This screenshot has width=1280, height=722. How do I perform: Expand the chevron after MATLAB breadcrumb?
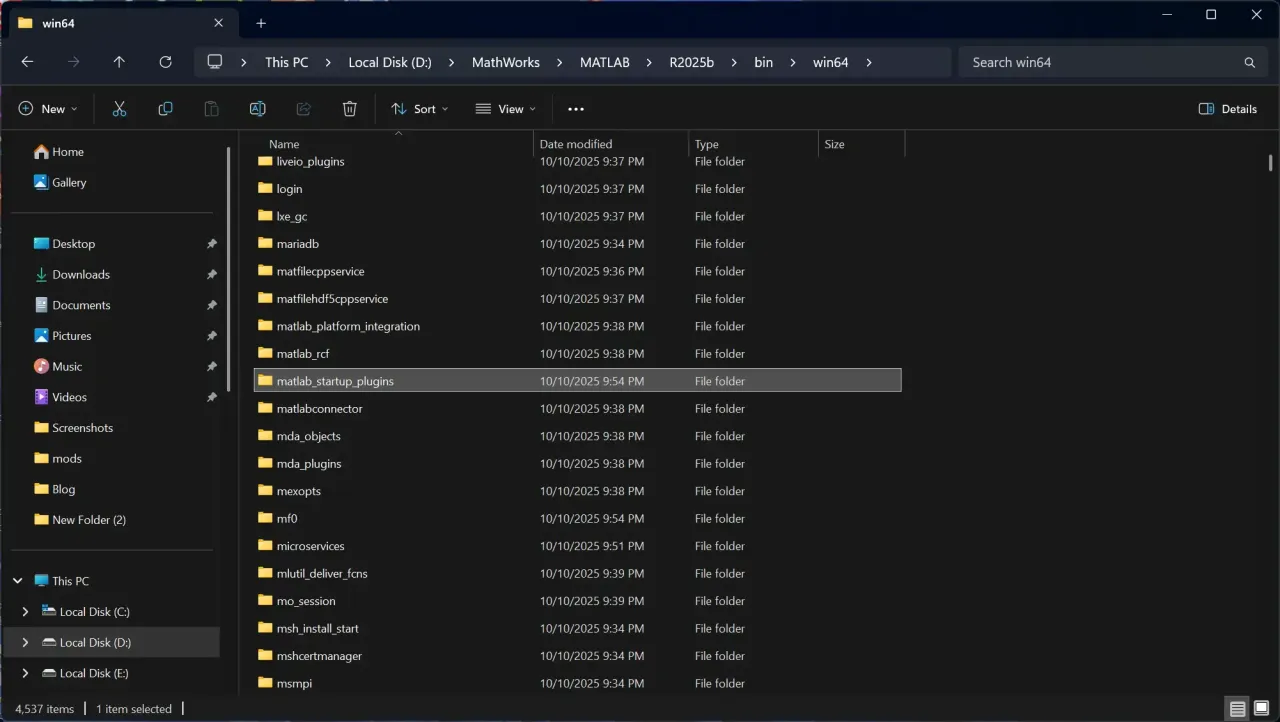pyautogui.click(x=649, y=62)
